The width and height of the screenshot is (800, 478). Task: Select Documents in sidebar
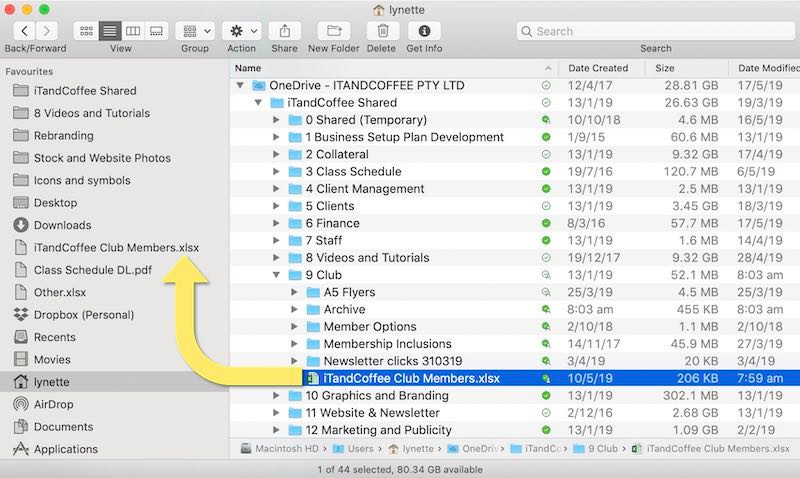click(x=63, y=427)
